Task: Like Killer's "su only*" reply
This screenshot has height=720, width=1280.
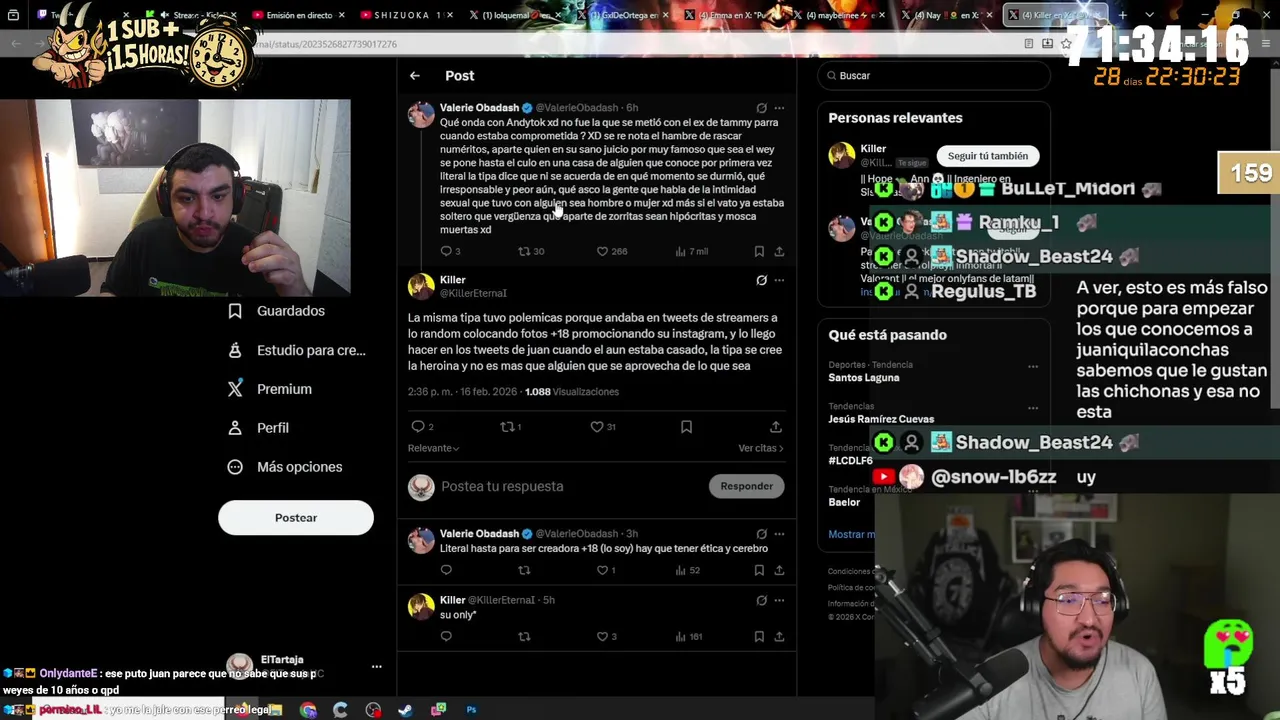Action: (x=606, y=636)
